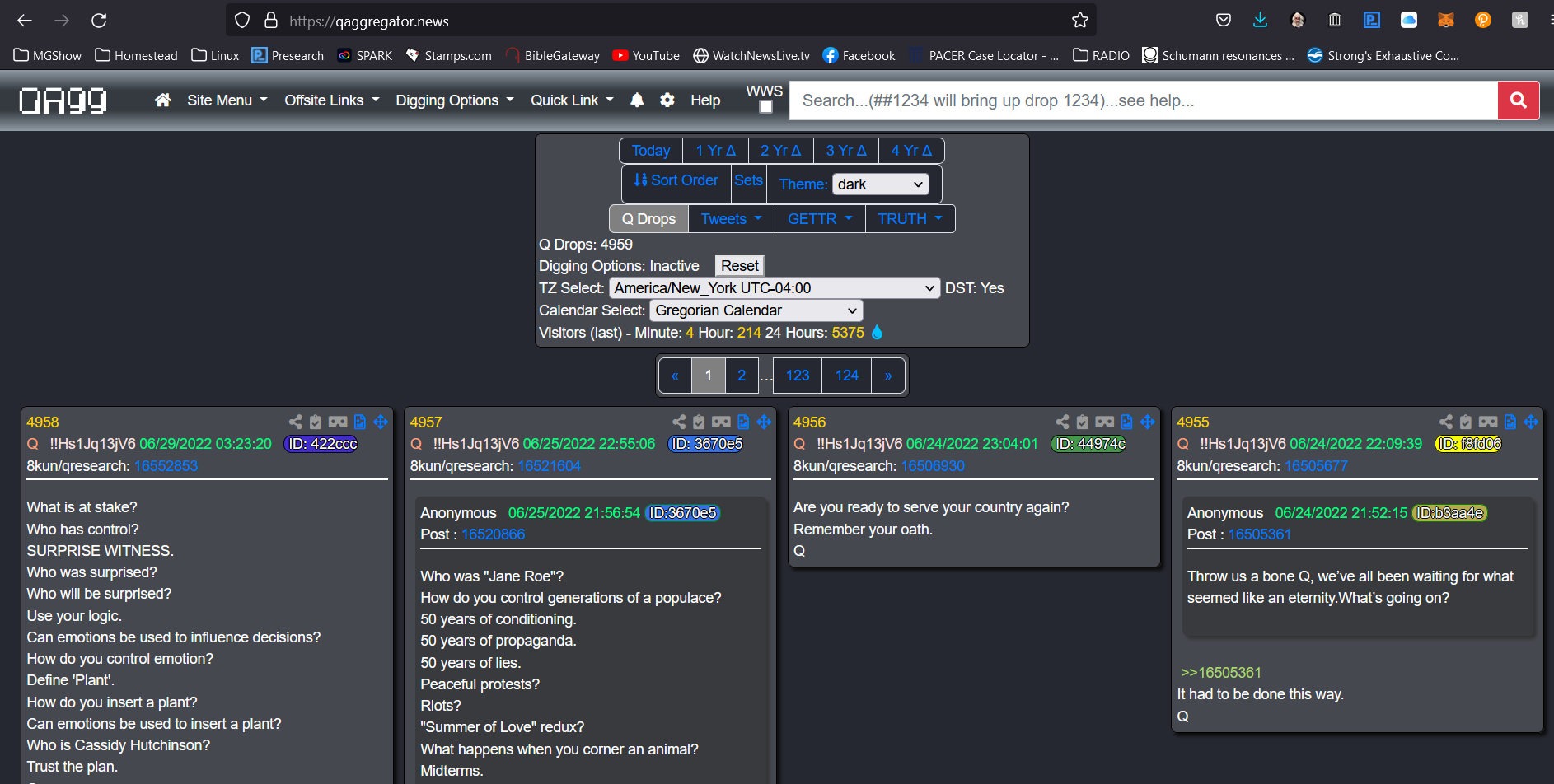Expand the Quick Link dropdown

573,100
